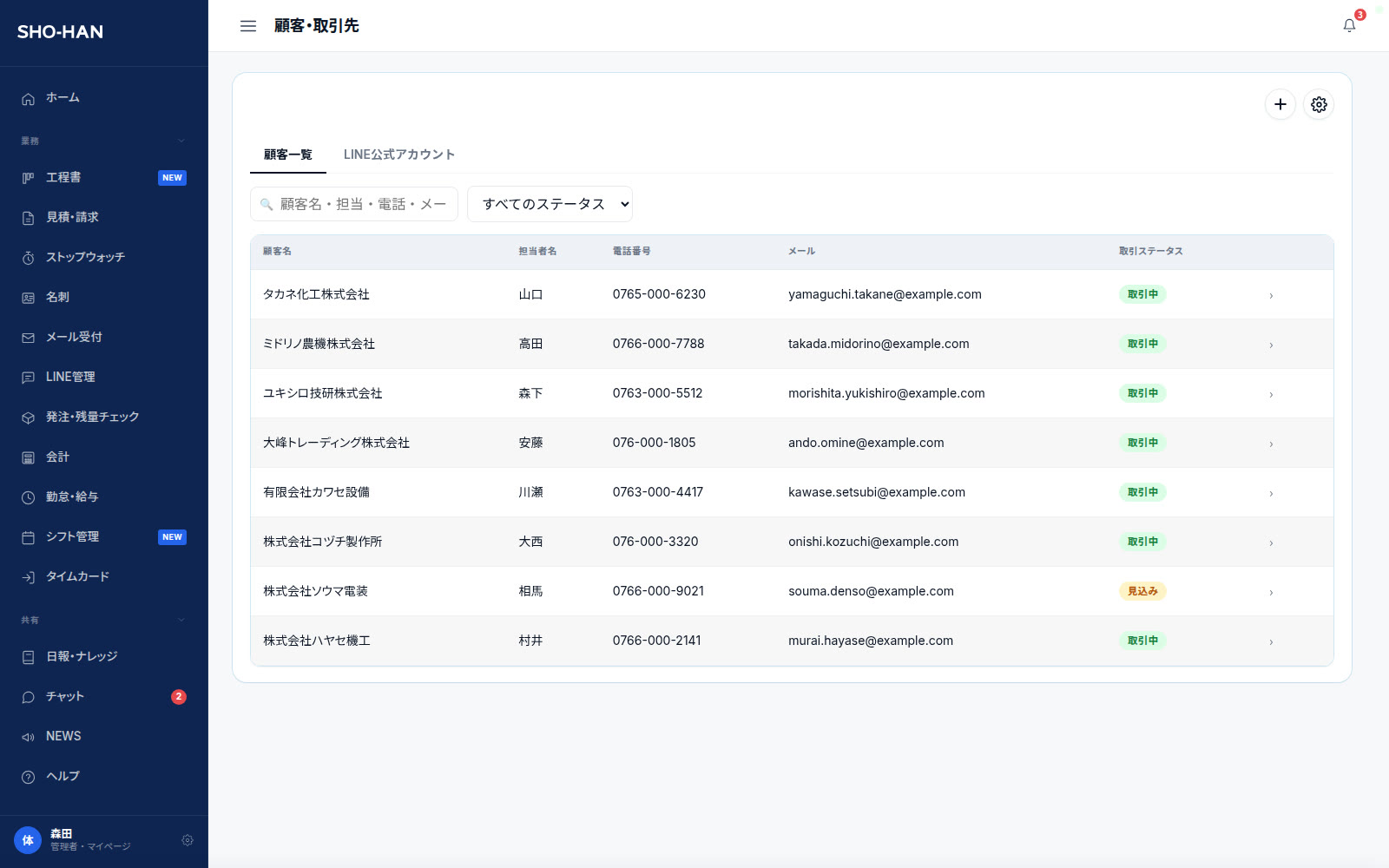Open details chevron for 株式会社ハヤセ機工

tap(1271, 641)
